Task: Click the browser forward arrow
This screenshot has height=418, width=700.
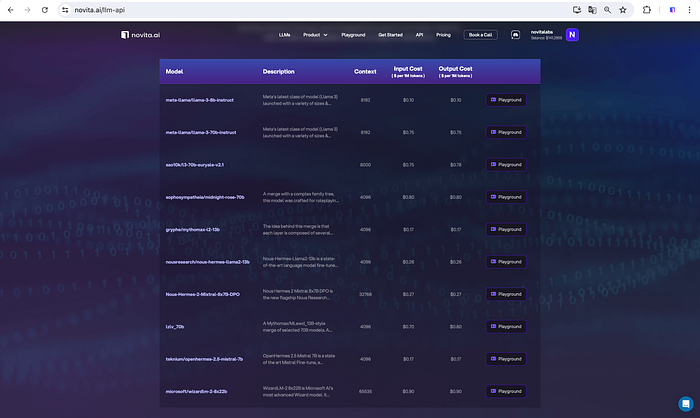Action: (x=27, y=10)
